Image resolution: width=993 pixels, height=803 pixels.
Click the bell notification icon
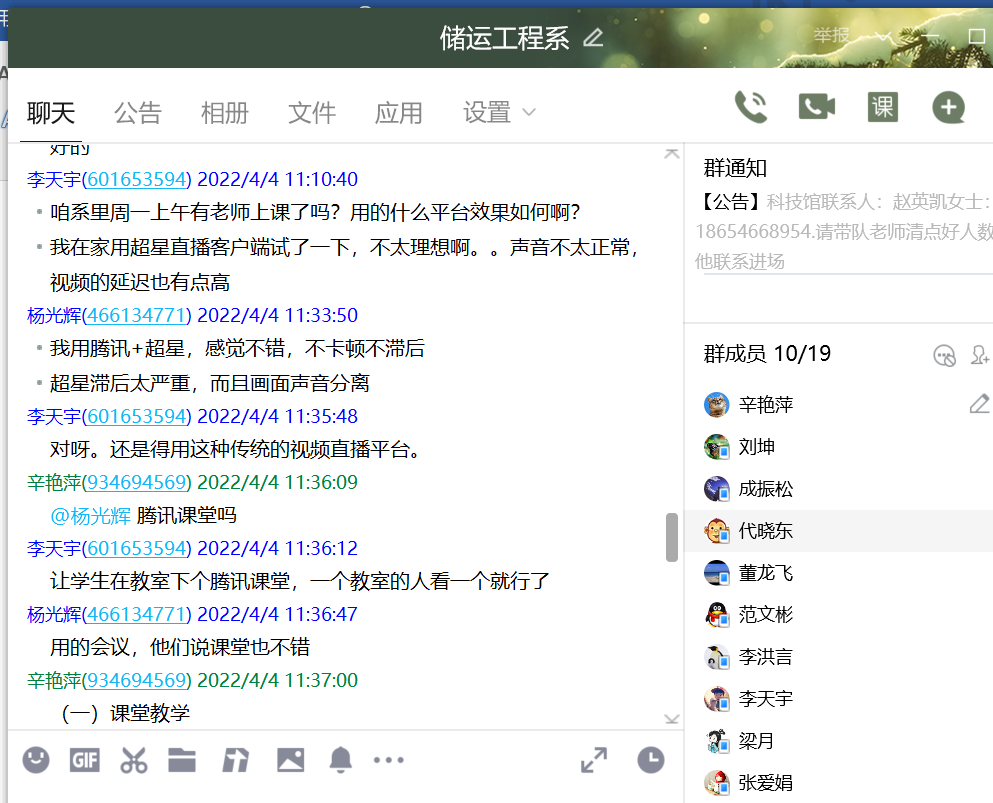point(340,760)
